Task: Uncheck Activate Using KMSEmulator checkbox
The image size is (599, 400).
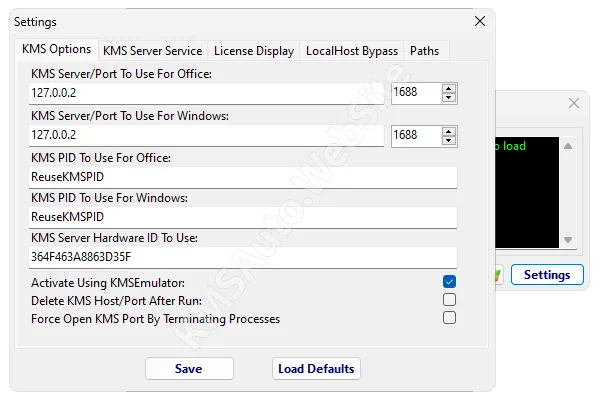Action: (449, 282)
